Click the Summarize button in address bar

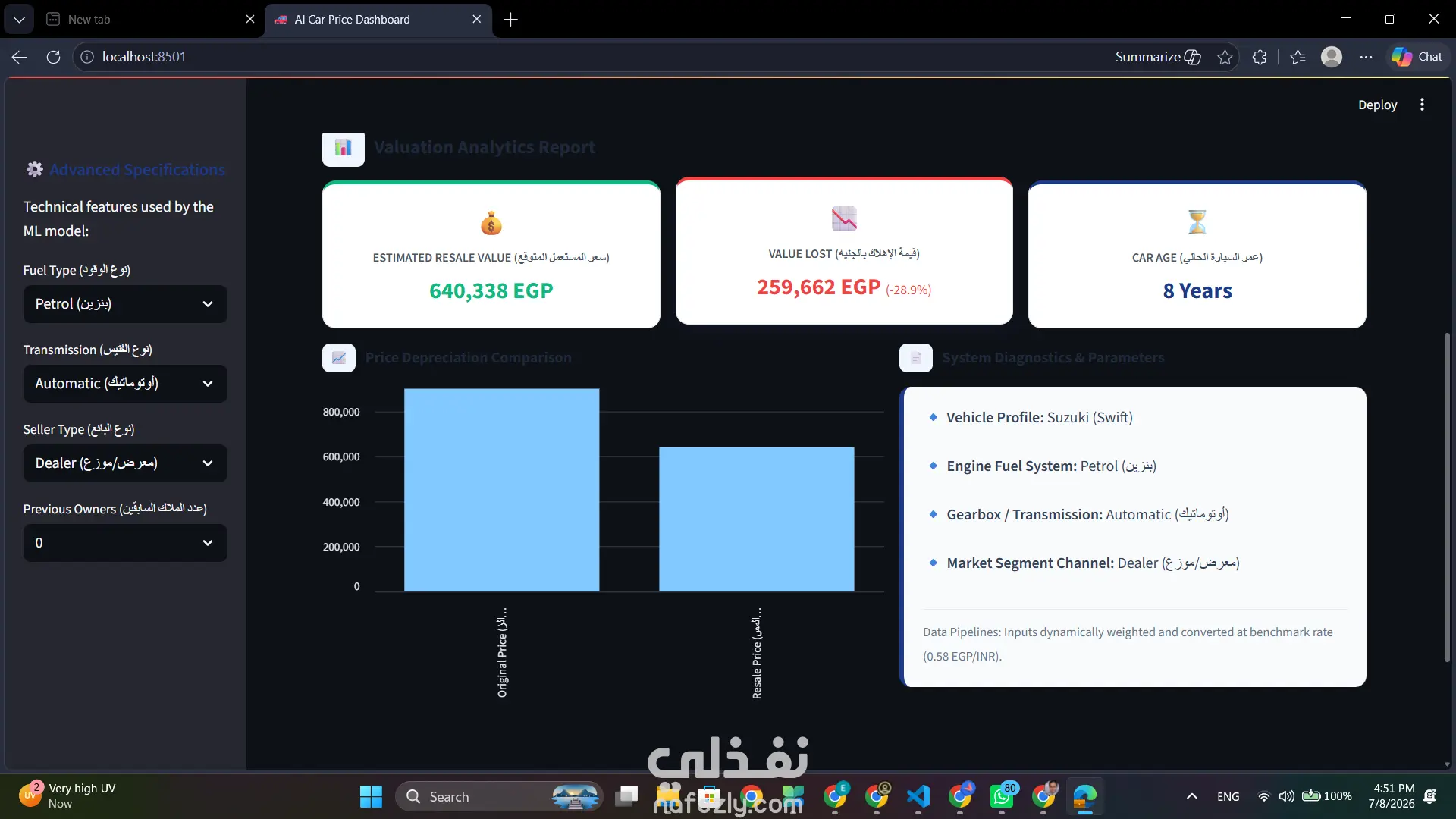tap(1158, 57)
